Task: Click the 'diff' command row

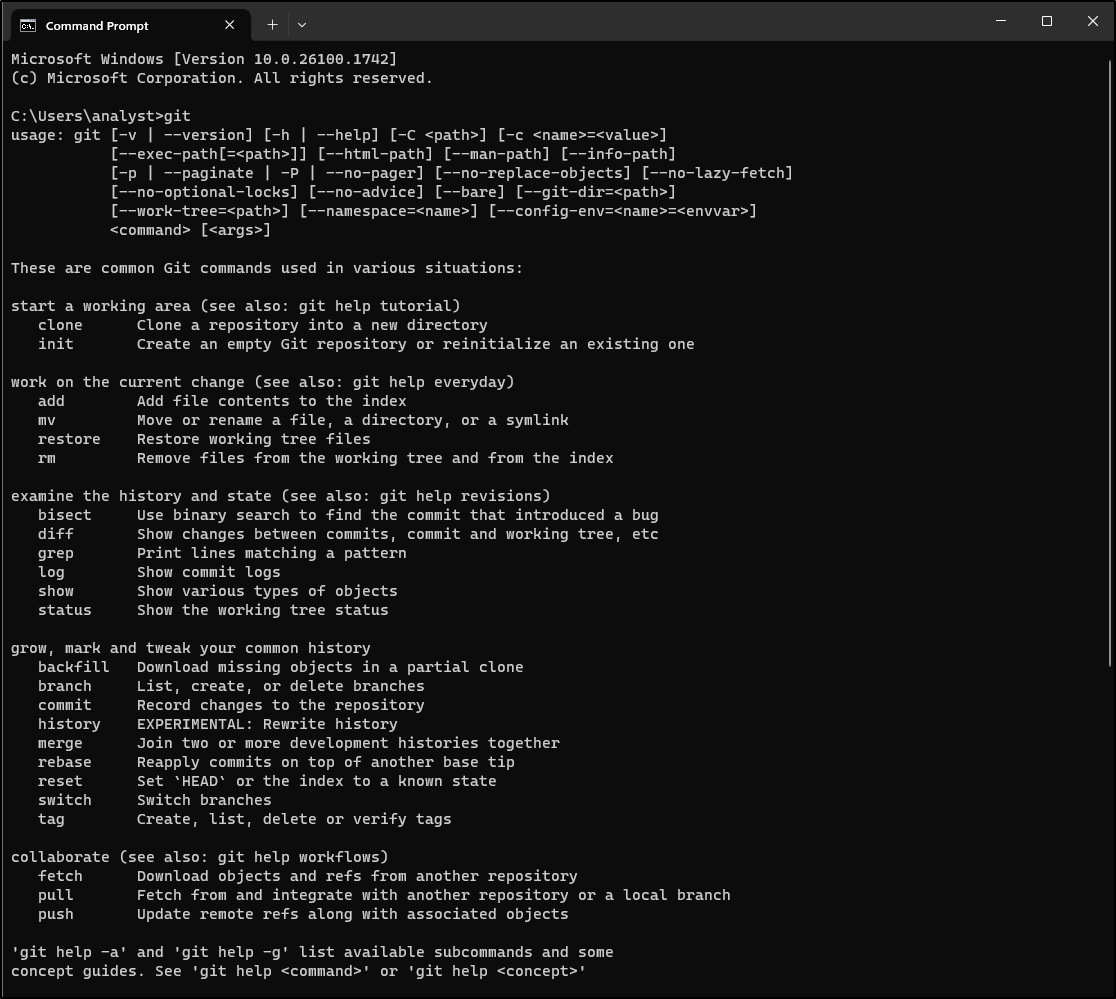Action: pyautogui.click(x=348, y=534)
